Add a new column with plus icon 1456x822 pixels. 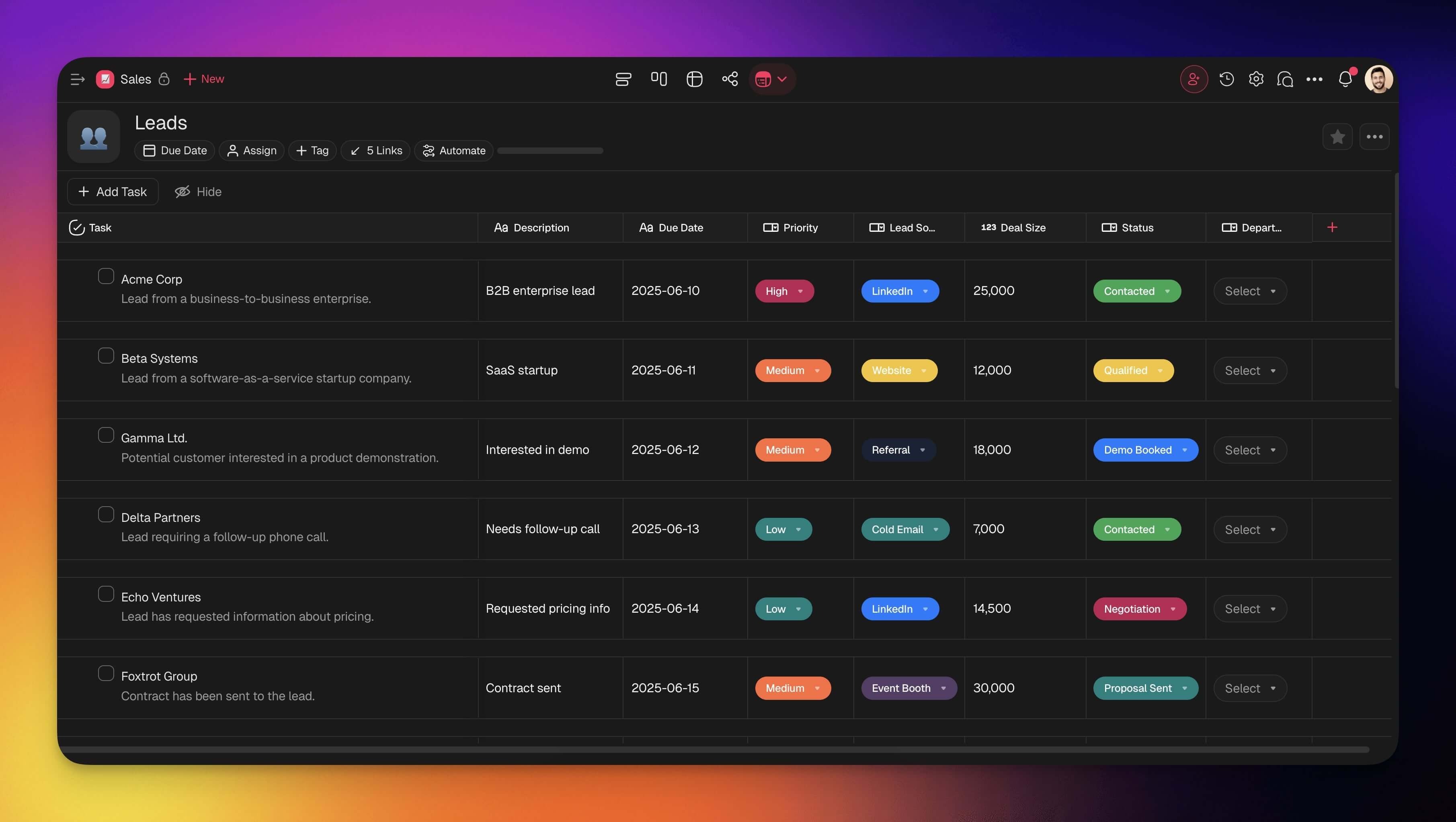click(1332, 227)
